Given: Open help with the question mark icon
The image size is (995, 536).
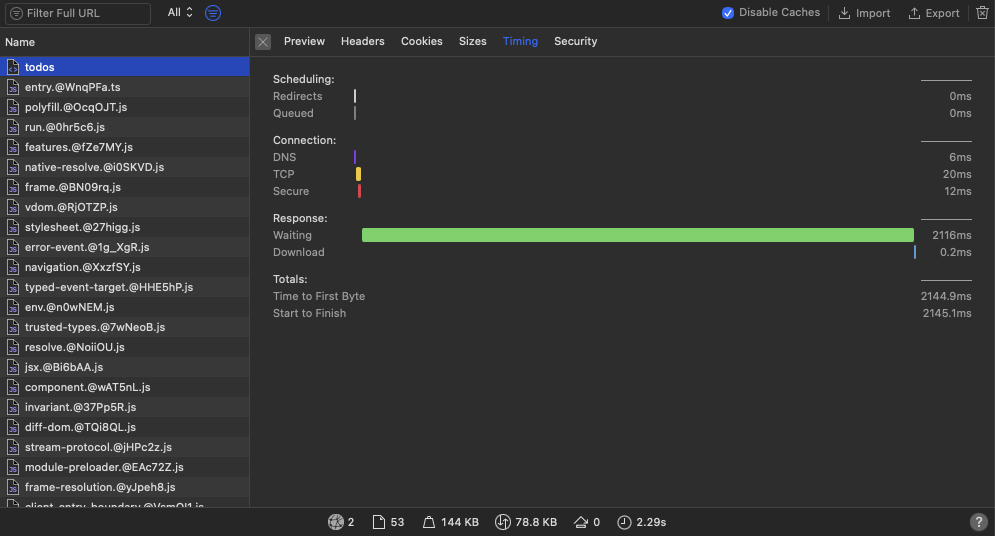Looking at the screenshot, I should pos(979,522).
